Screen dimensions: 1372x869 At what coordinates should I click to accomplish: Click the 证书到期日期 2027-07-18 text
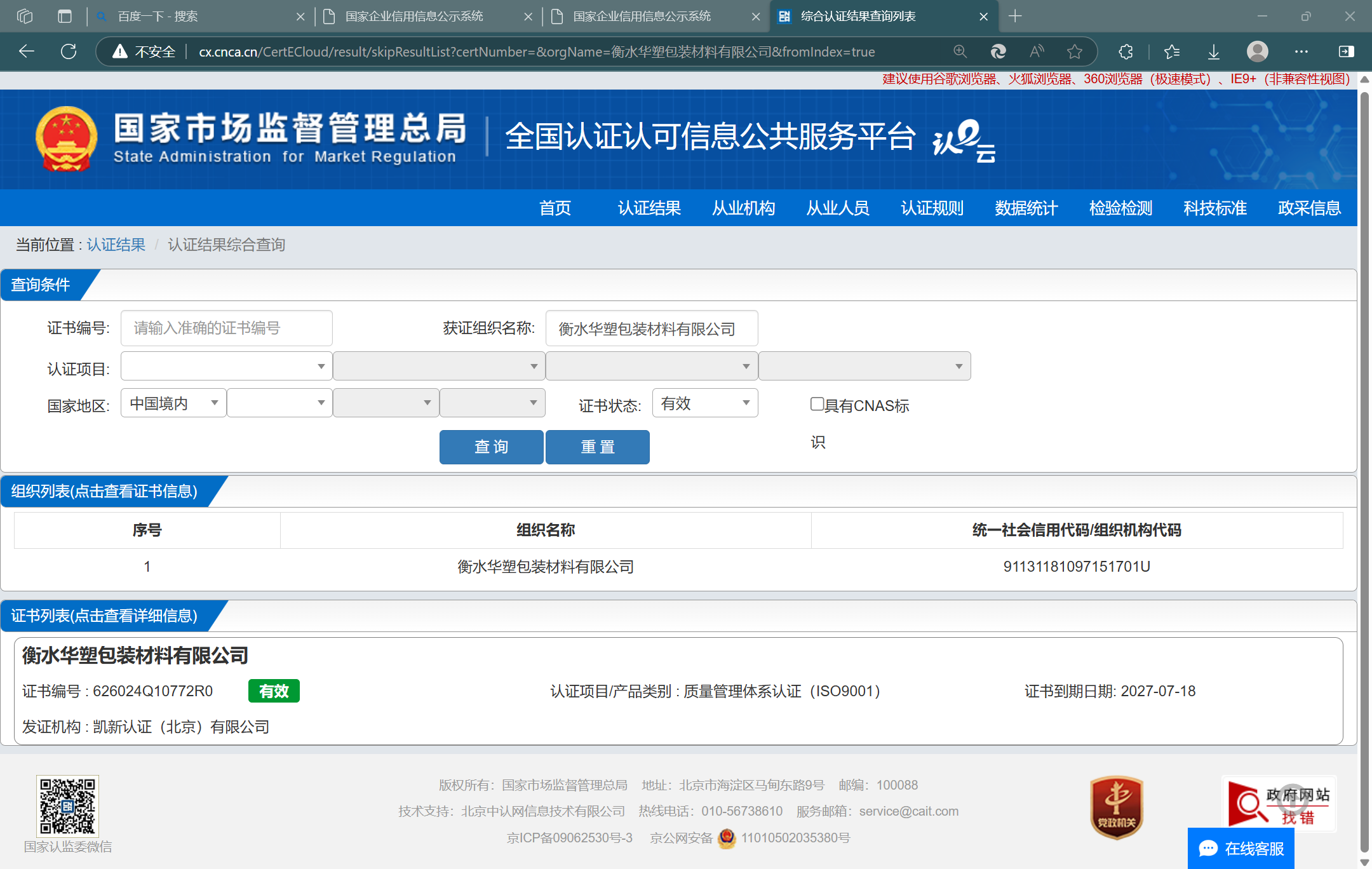1110,691
